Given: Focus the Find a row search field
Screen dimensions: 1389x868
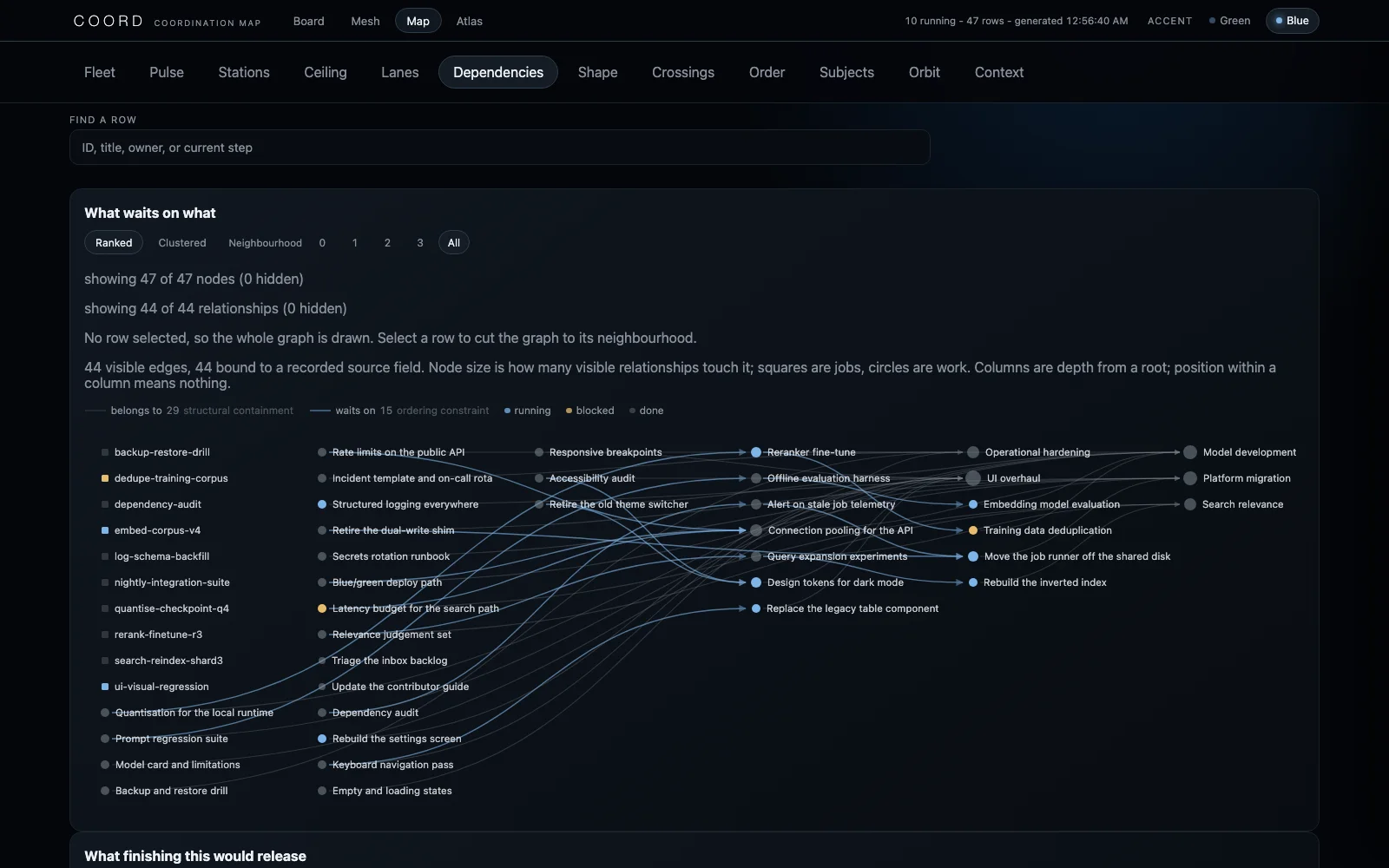Looking at the screenshot, I should pyautogui.click(x=499, y=148).
